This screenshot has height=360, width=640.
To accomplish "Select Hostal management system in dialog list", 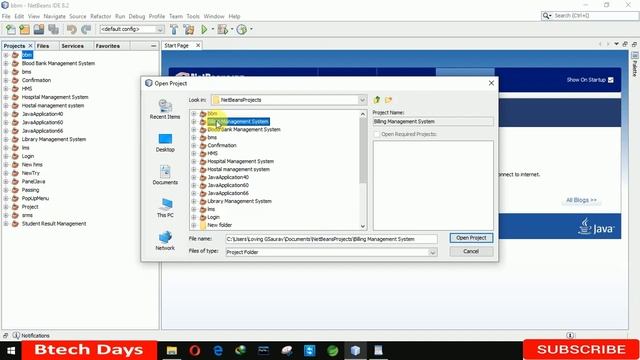I will click(238, 169).
